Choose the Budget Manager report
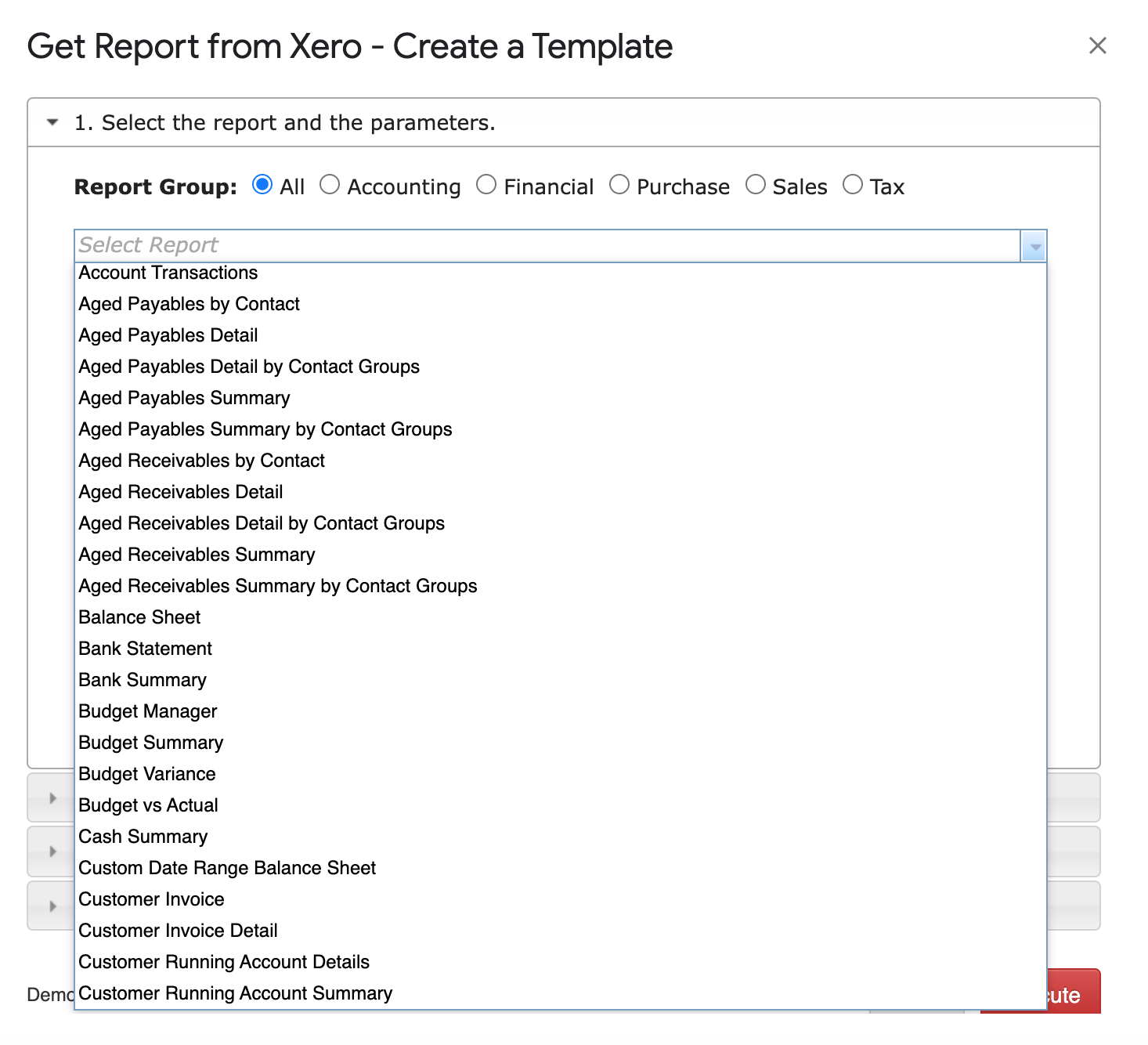 coord(561,711)
